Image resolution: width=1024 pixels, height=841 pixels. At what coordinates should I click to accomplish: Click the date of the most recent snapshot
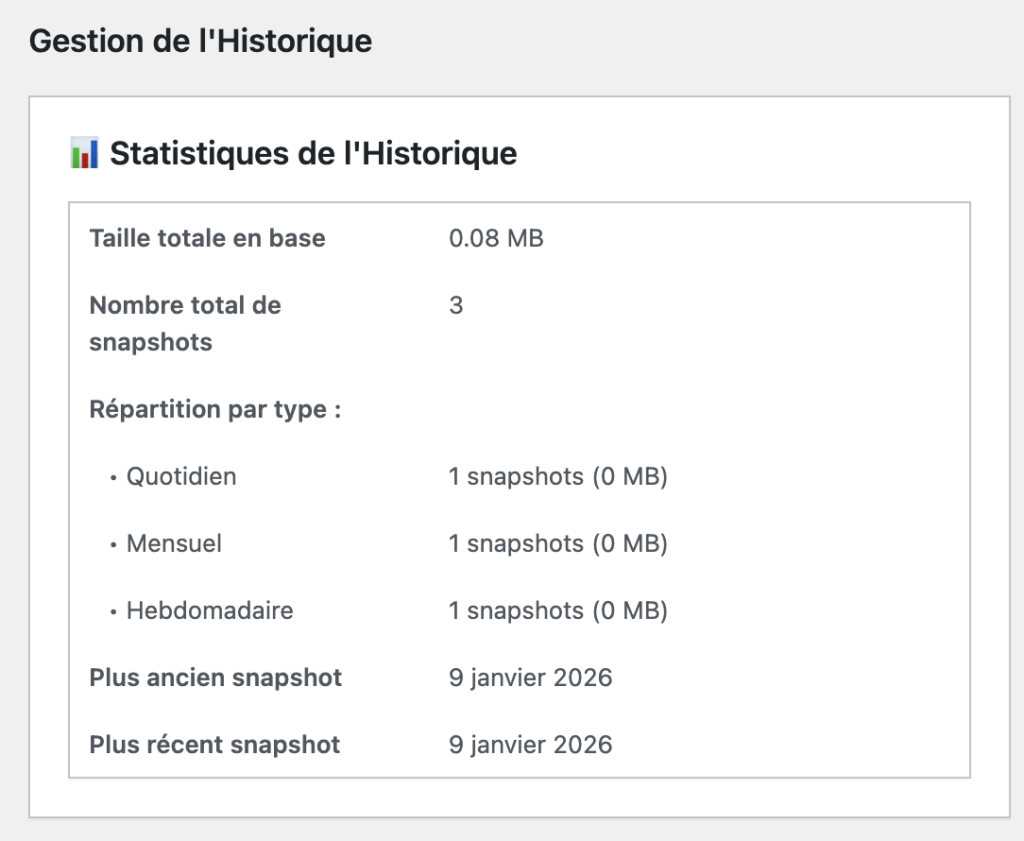530,744
